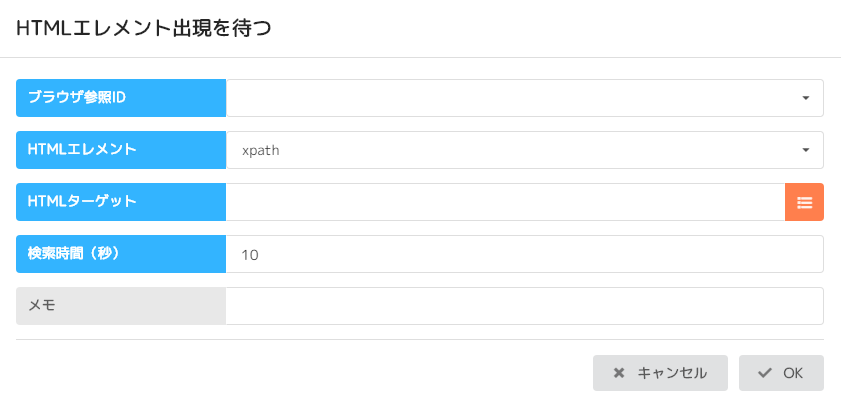Click the blue ブラウザ参照ID label

point(121,98)
